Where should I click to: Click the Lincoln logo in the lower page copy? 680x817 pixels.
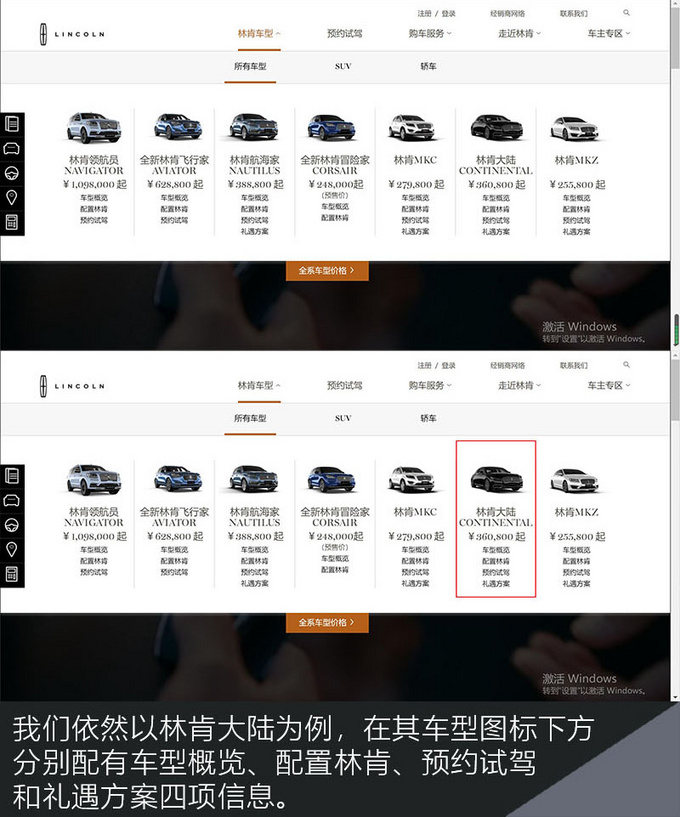coord(72,386)
